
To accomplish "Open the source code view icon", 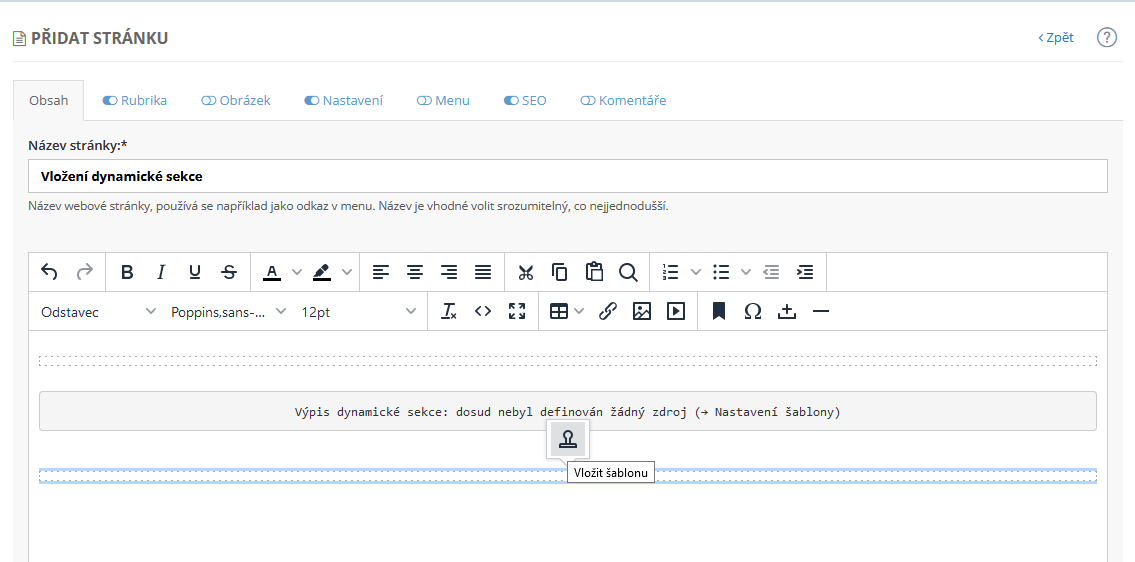I will 483,312.
